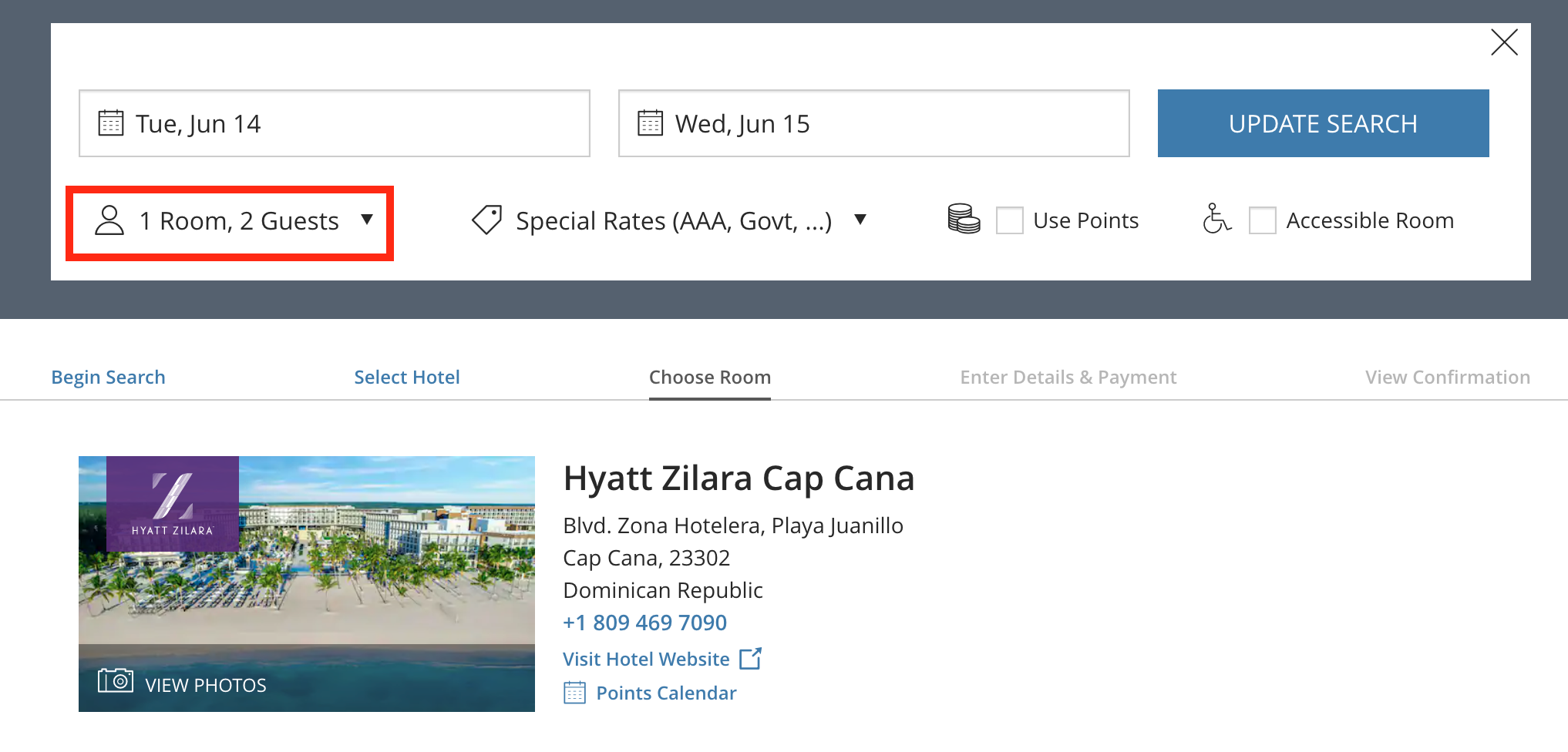The width and height of the screenshot is (1568, 752).
Task: Open the Visit Hotel Website link
Action: click(646, 659)
